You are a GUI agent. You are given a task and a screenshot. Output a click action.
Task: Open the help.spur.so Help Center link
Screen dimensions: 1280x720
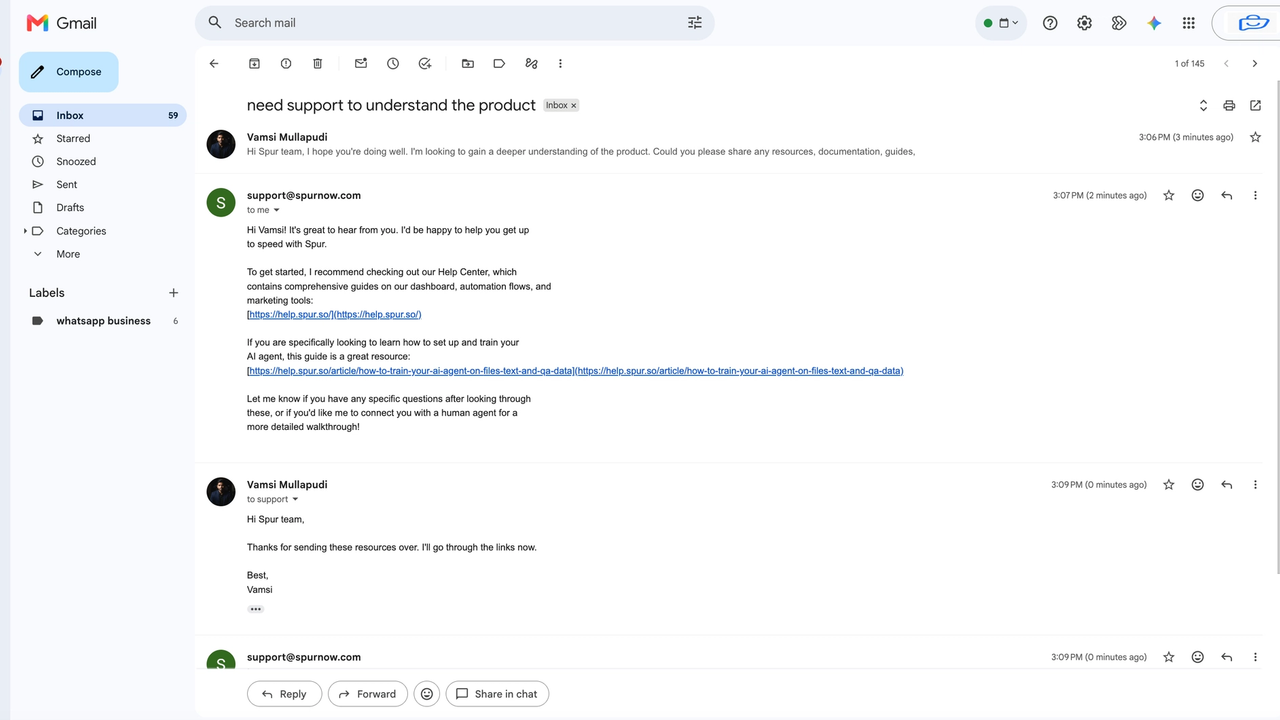point(334,314)
